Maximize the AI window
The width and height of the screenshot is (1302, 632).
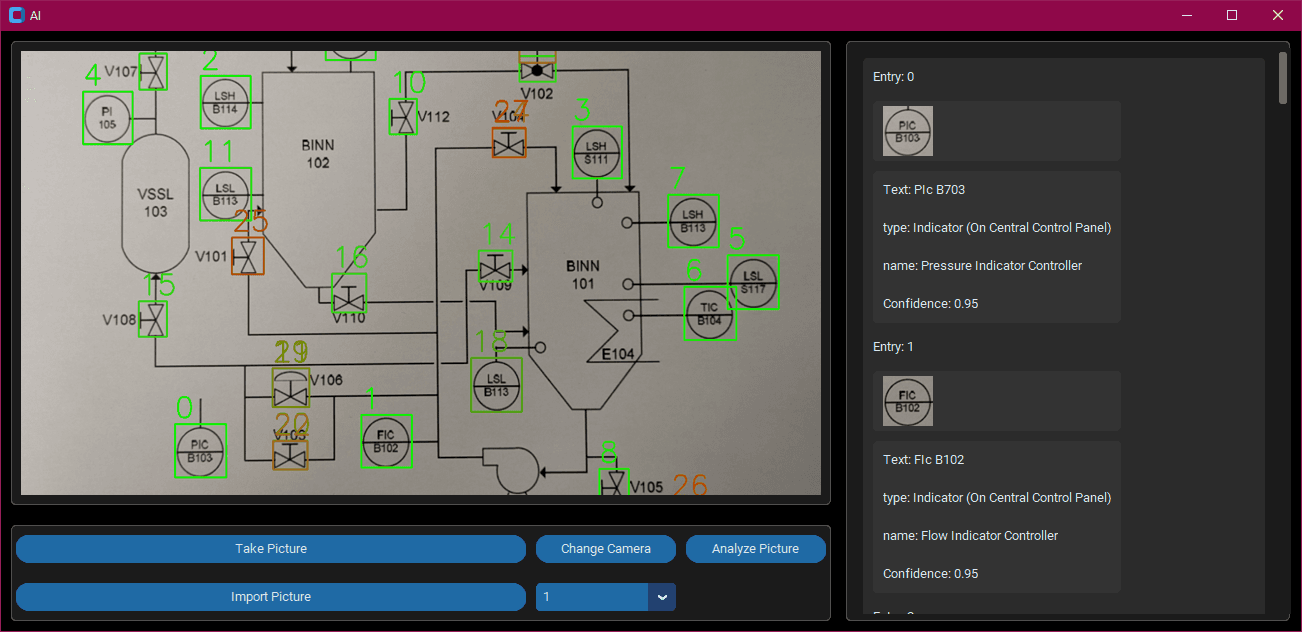coord(1232,15)
